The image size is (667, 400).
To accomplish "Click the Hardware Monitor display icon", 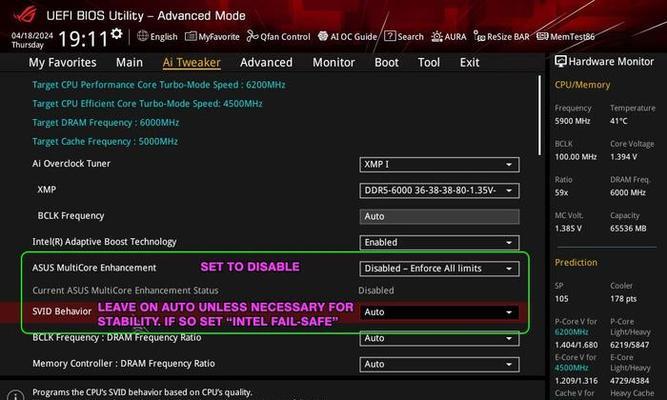I will [x=561, y=62].
